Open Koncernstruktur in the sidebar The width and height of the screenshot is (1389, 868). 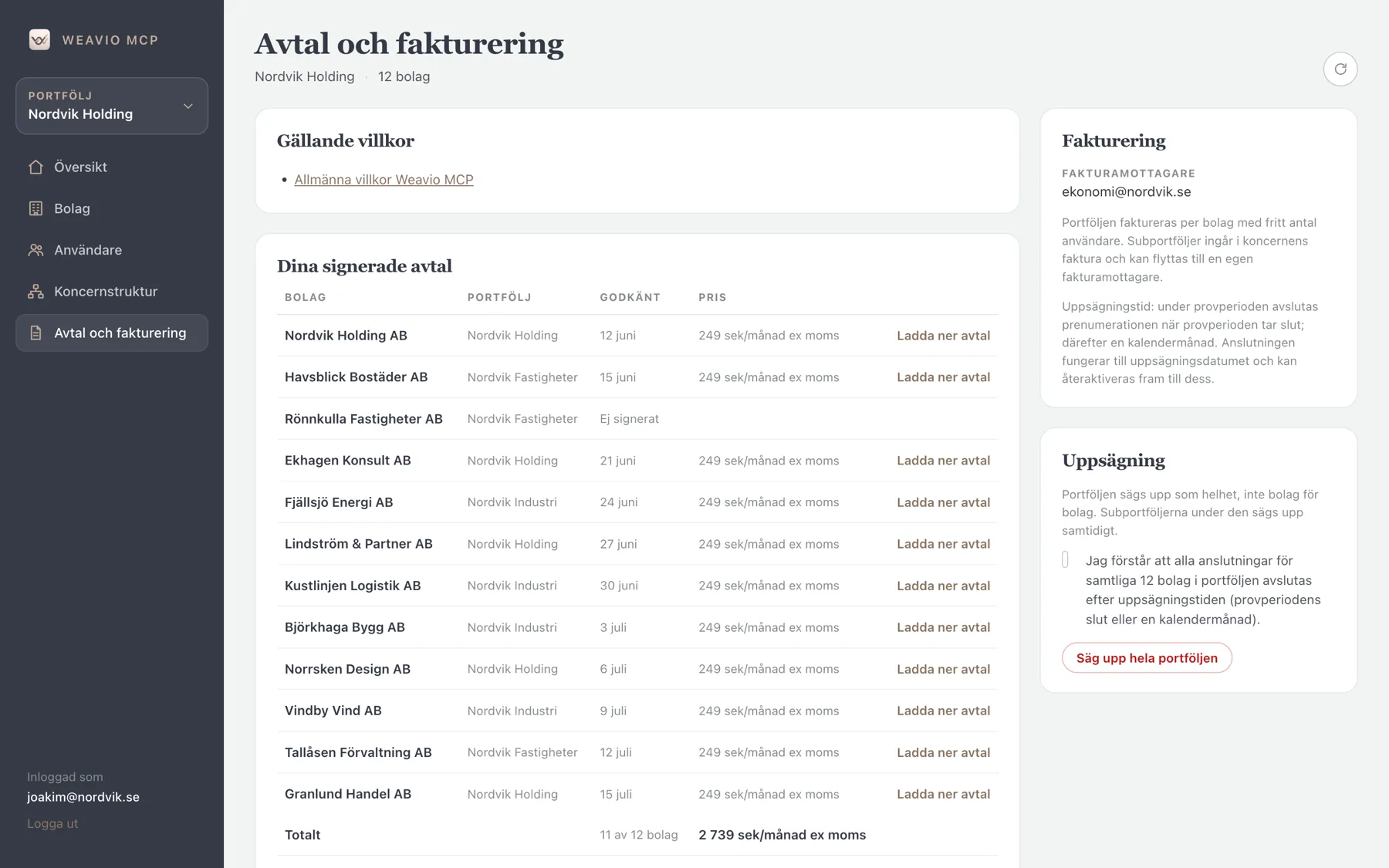112,292
